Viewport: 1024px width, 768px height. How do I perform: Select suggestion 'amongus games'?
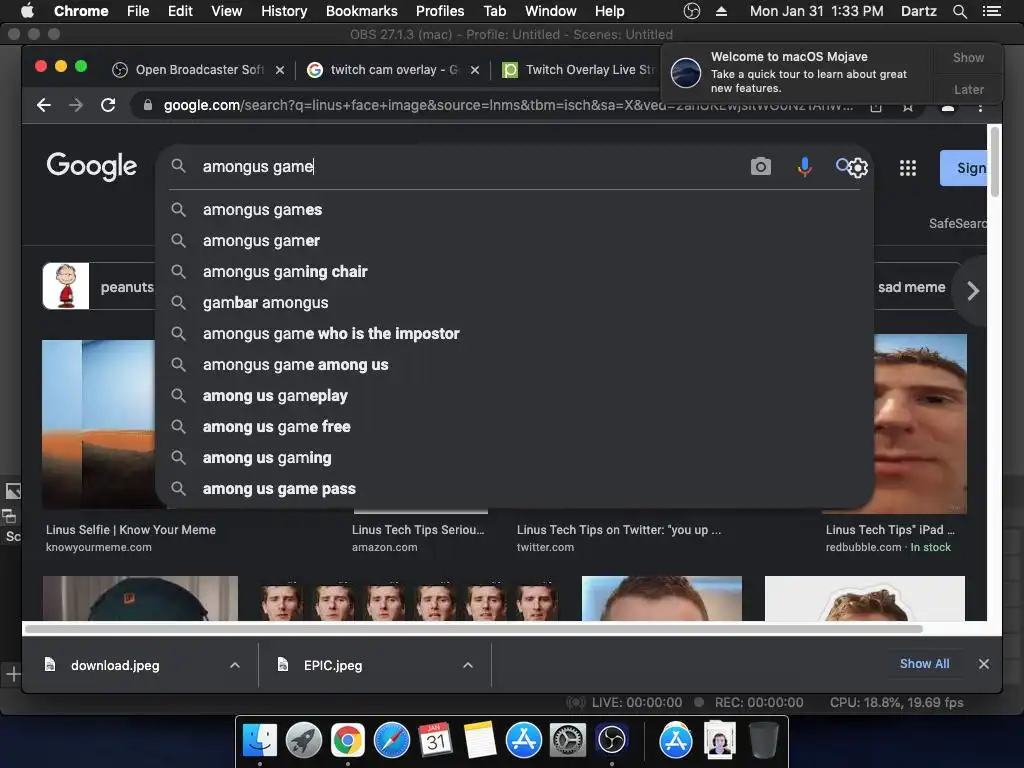(x=515, y=210)
